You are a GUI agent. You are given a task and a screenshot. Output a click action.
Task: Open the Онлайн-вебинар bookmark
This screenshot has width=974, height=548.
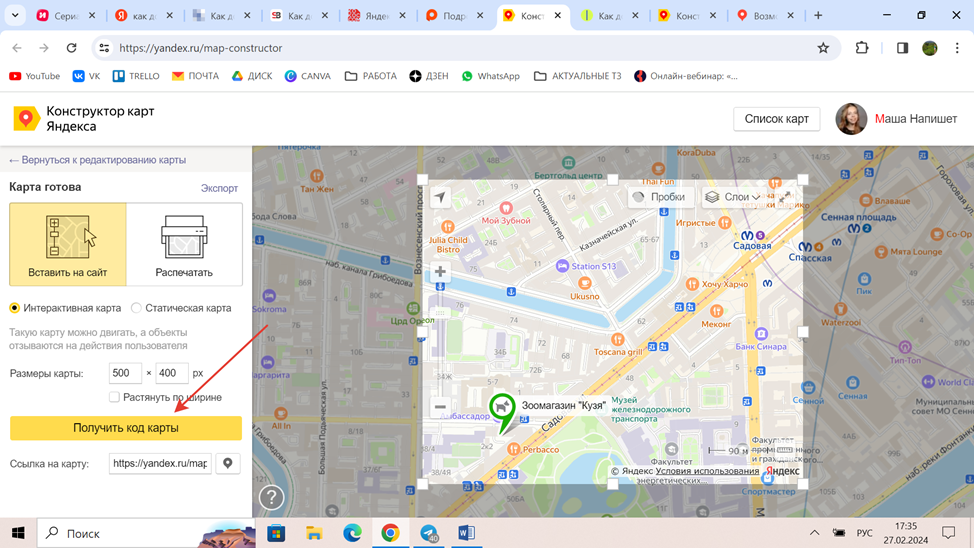686,76
